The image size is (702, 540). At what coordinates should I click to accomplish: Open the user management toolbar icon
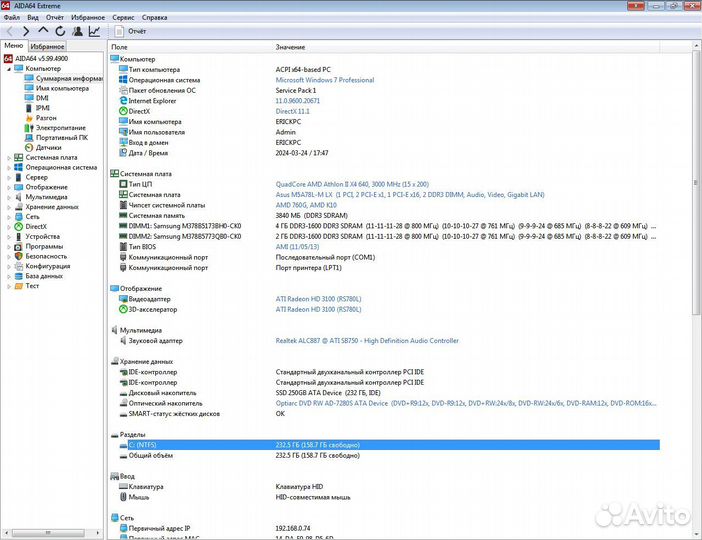(77, 31)
